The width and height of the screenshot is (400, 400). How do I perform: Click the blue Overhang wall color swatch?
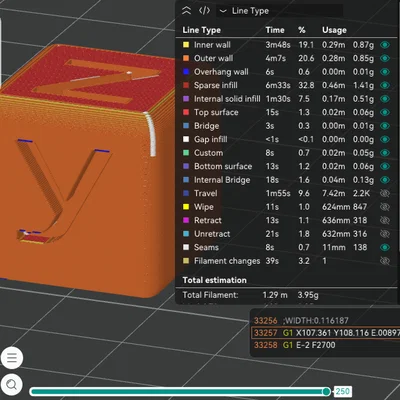coord(186,72)
